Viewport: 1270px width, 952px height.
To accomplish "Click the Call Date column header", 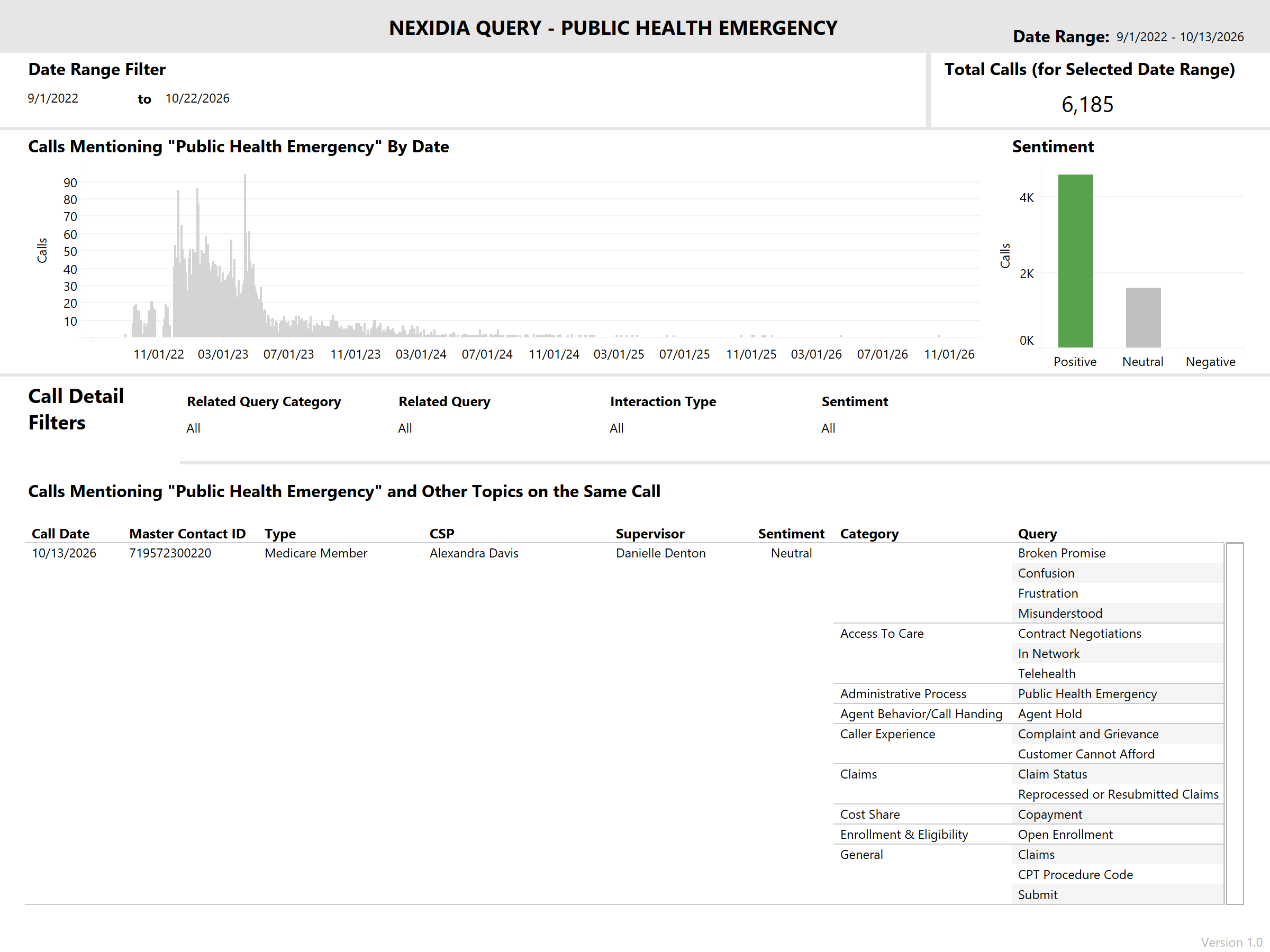I will (x=60, y=533).
